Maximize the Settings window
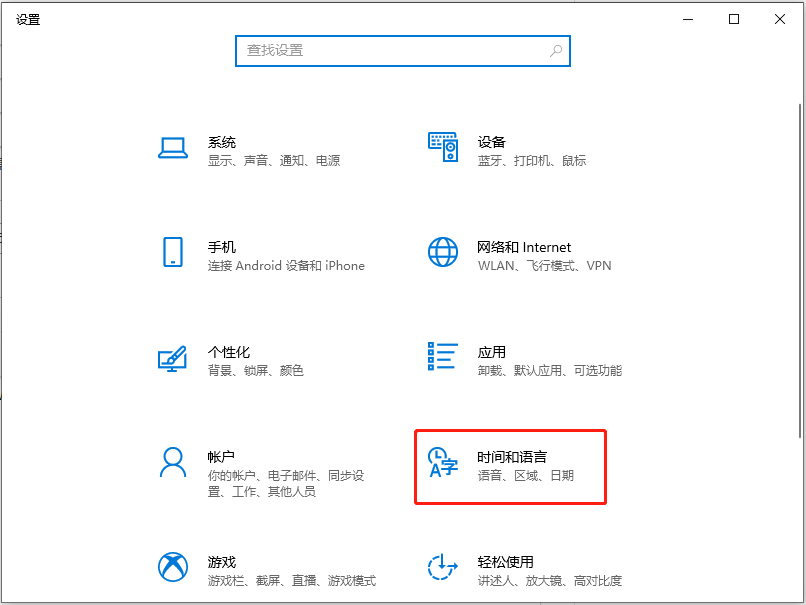Image resolution: width=806 pixels, height=605 pixels. click(x=734, y=19)
